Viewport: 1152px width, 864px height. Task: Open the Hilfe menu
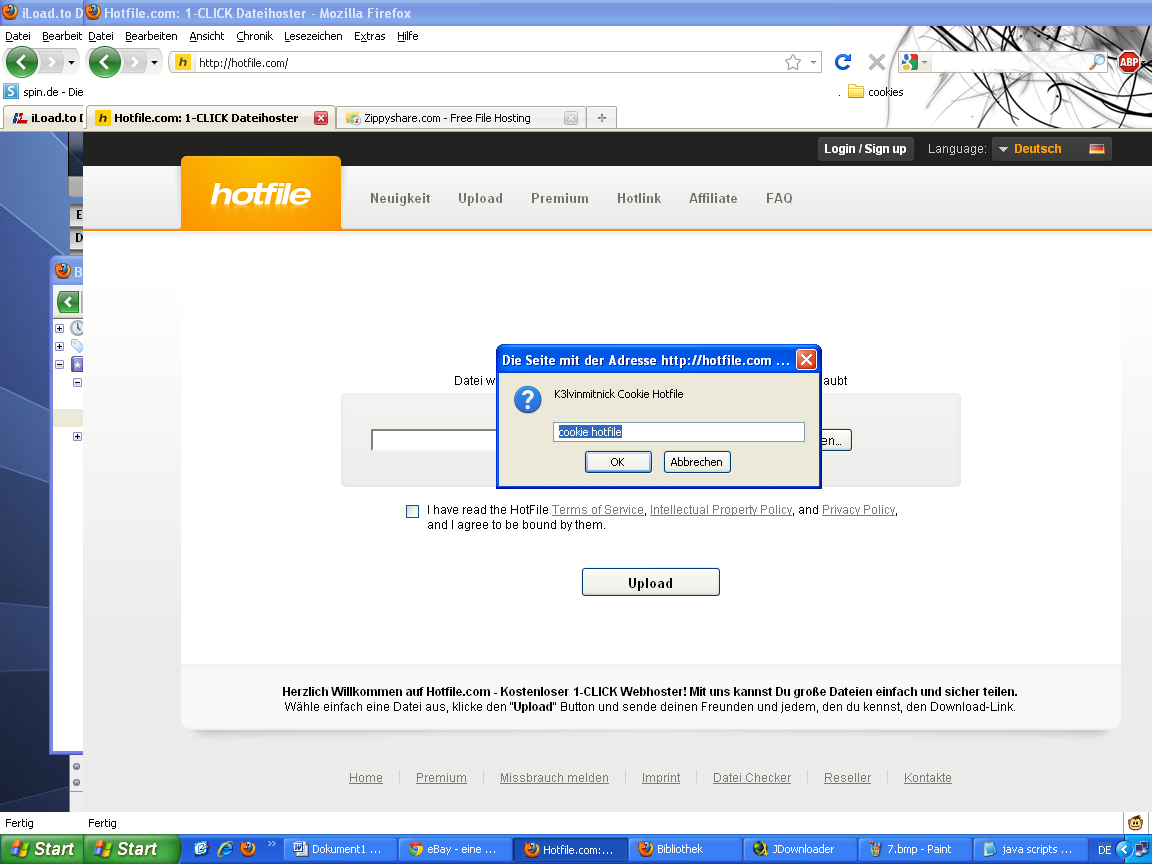[408, 36]
